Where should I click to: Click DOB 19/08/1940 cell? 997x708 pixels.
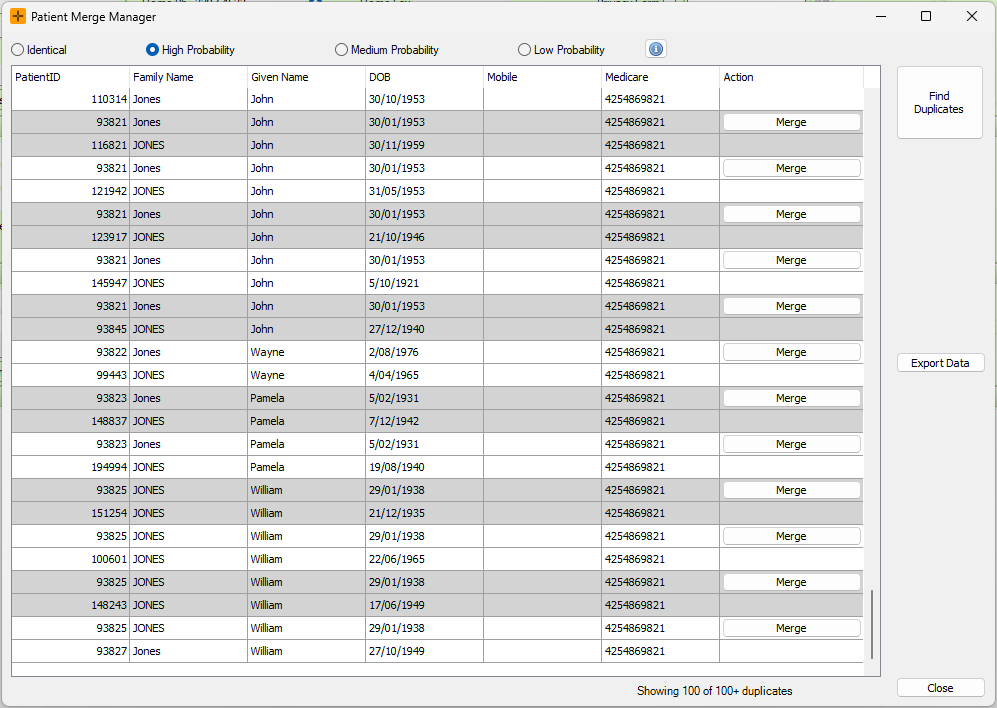tap(424, 467)
